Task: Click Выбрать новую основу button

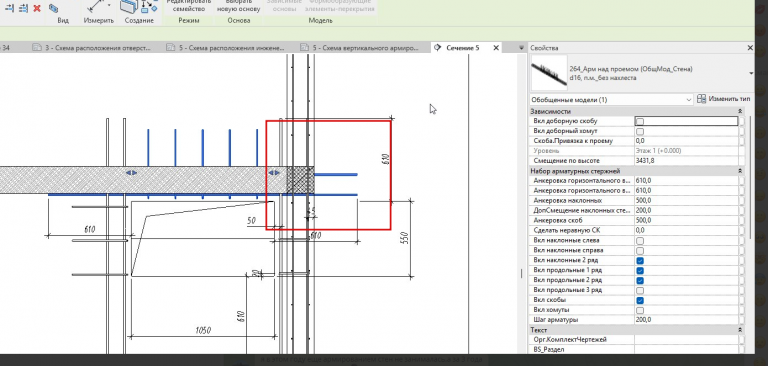Action: 239,5
